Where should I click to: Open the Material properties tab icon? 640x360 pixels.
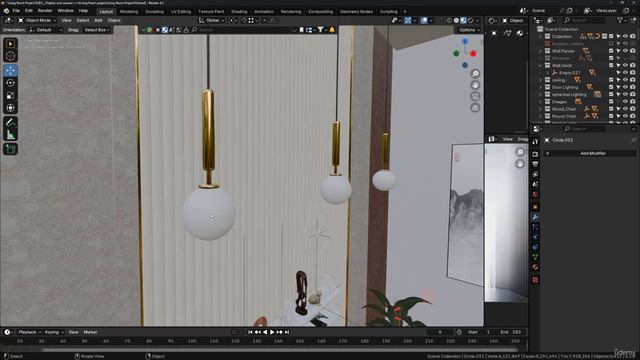[x=535, y=267]
